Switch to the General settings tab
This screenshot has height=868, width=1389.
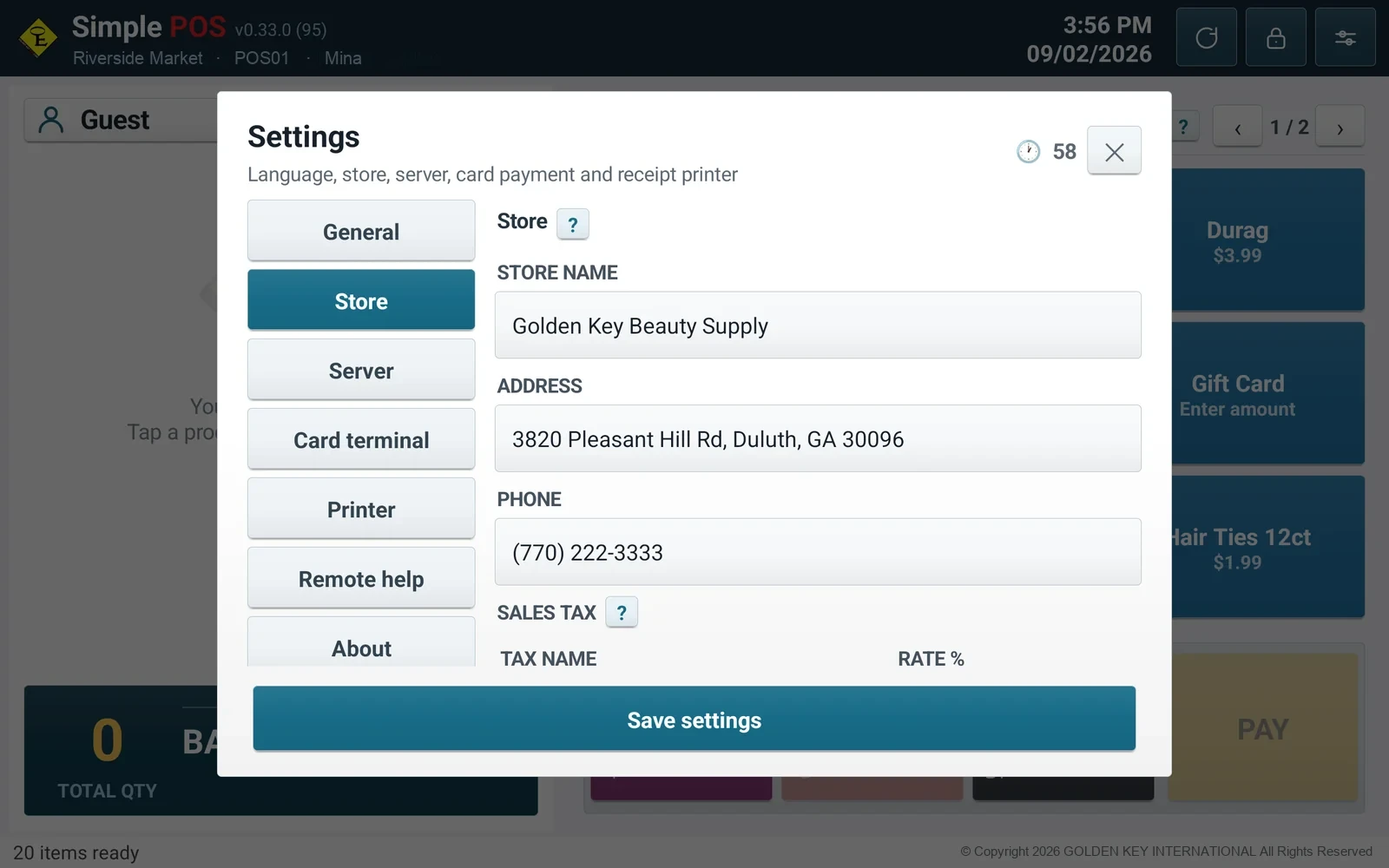click(361, 231)
